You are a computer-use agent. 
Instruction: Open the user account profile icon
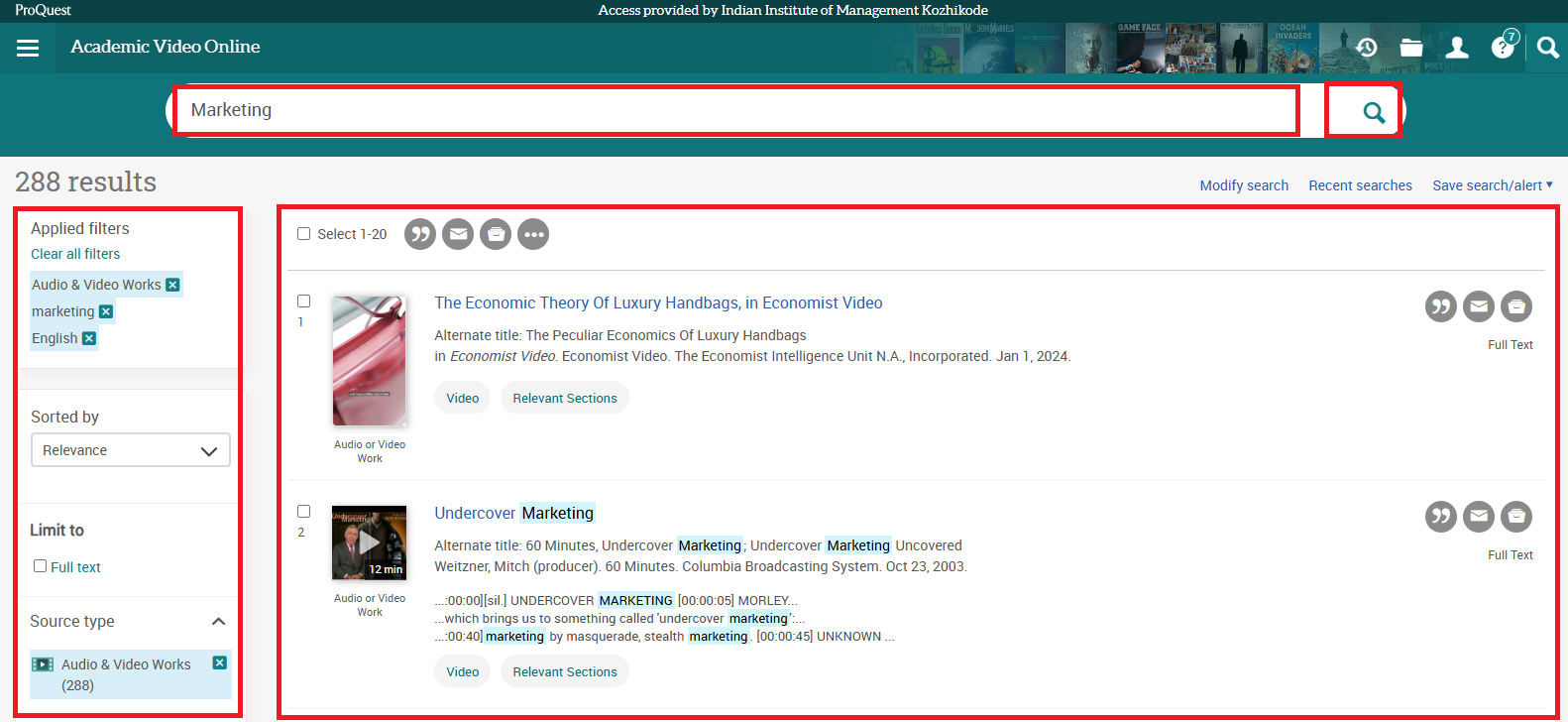(1457, 48)
